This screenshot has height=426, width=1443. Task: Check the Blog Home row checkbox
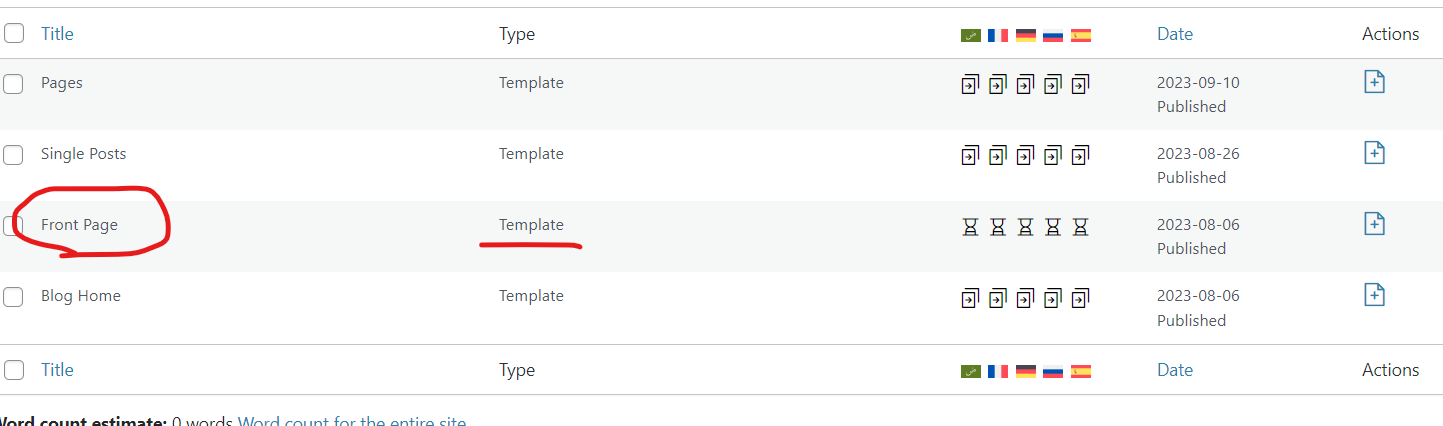13,297
